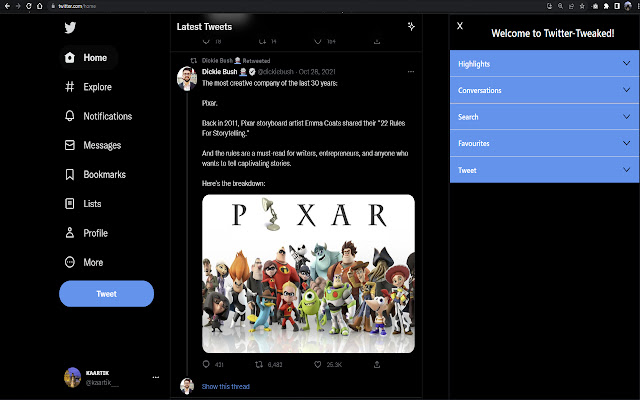This screenshot has width=640, height=400.
Task: Open Dickie Bush author name link
Action: coord(219,72)
